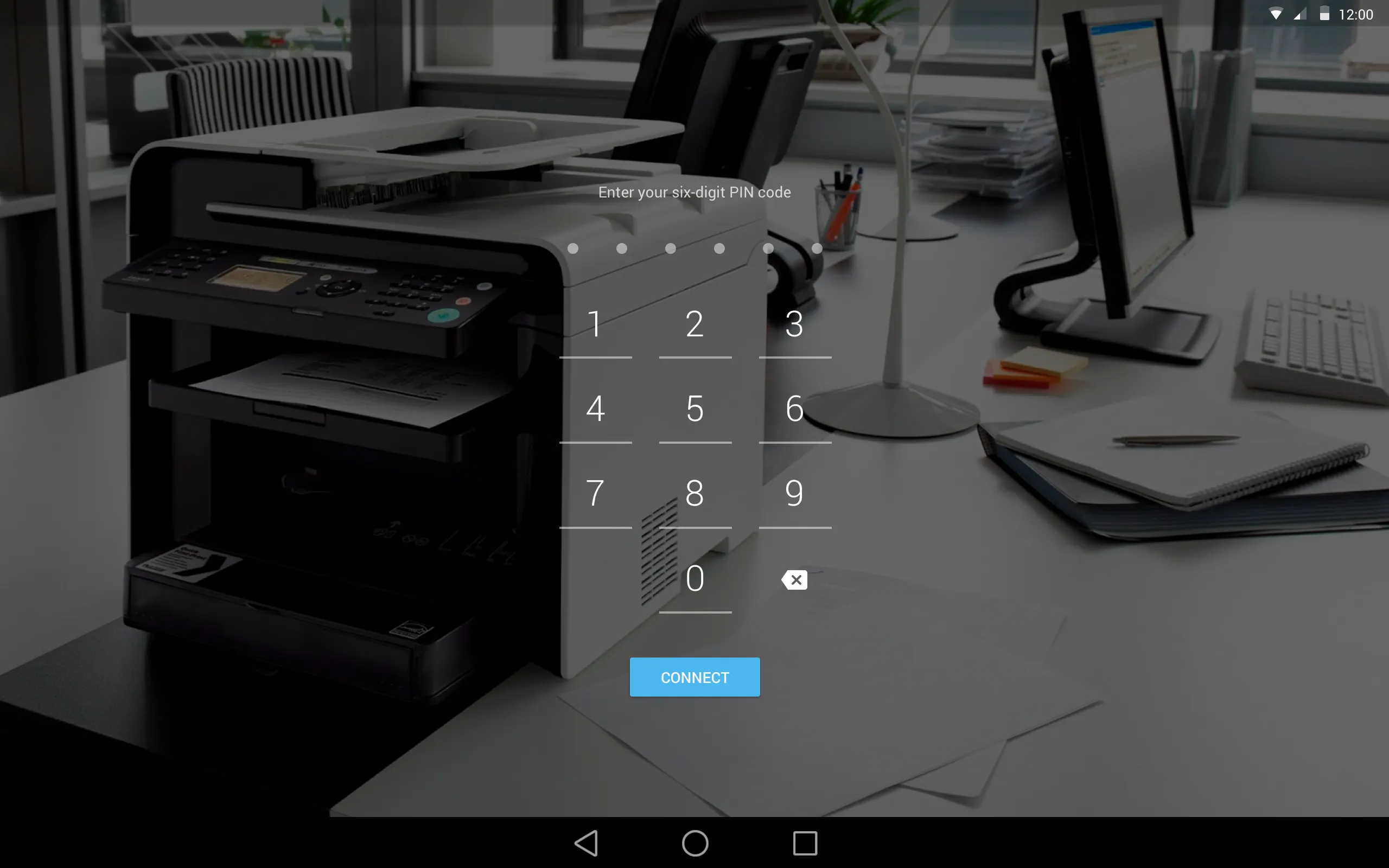
Task: Select third PIN dot indicator
Action: 670,248
